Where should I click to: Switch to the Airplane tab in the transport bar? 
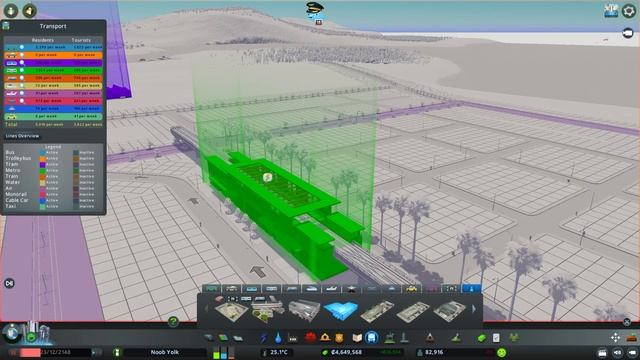[331, 289]
